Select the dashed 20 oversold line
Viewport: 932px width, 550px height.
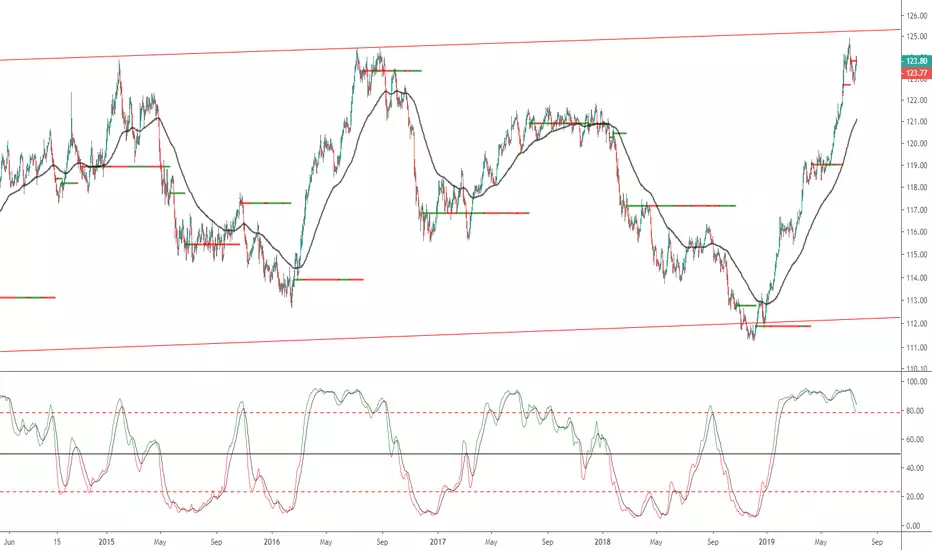(x=451, y=492)
